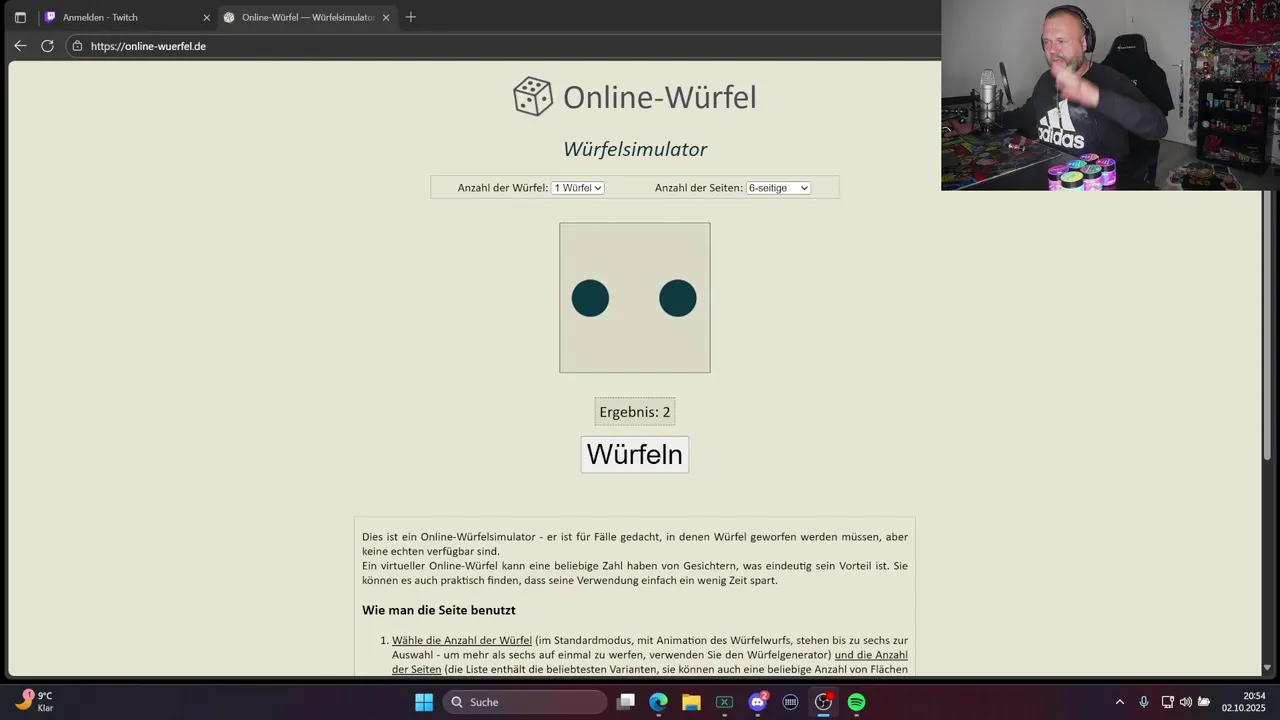Open OBS Studio from the taskbar
This screenshot has height=720, width=1280.
tap(823, 702)
